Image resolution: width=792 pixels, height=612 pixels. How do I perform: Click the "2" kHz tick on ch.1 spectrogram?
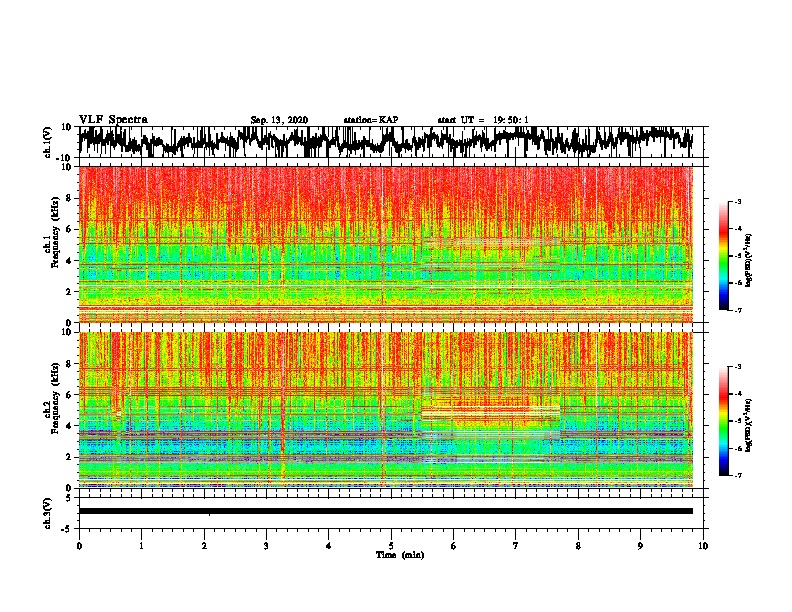coord(69,292)
